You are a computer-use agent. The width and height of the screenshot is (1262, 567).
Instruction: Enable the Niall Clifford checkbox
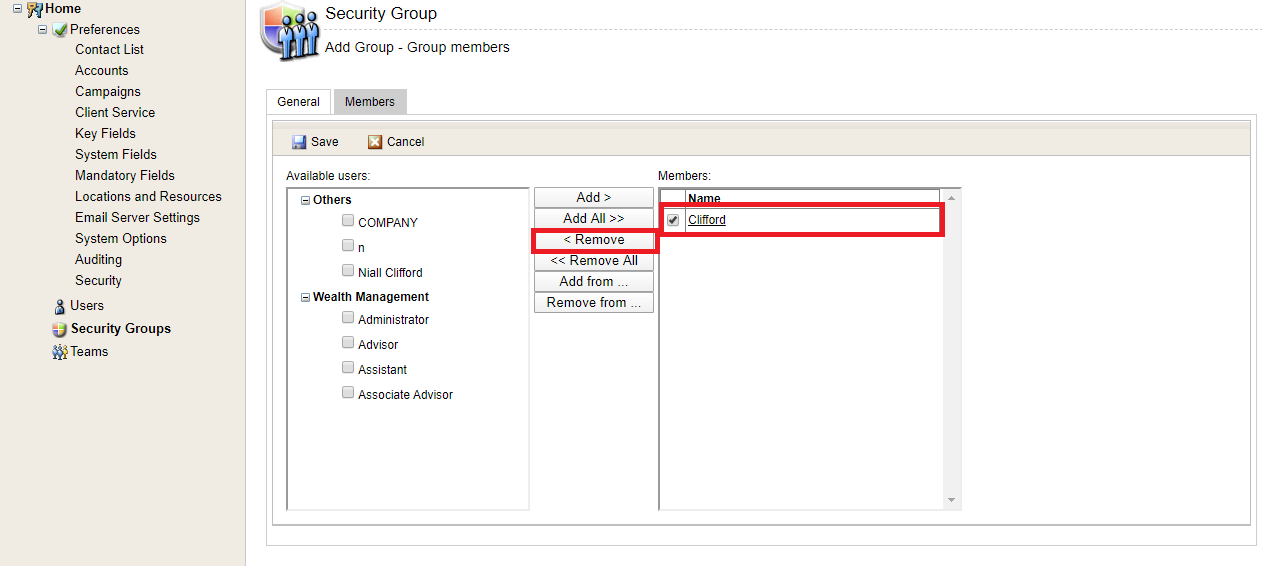point(347,271)
